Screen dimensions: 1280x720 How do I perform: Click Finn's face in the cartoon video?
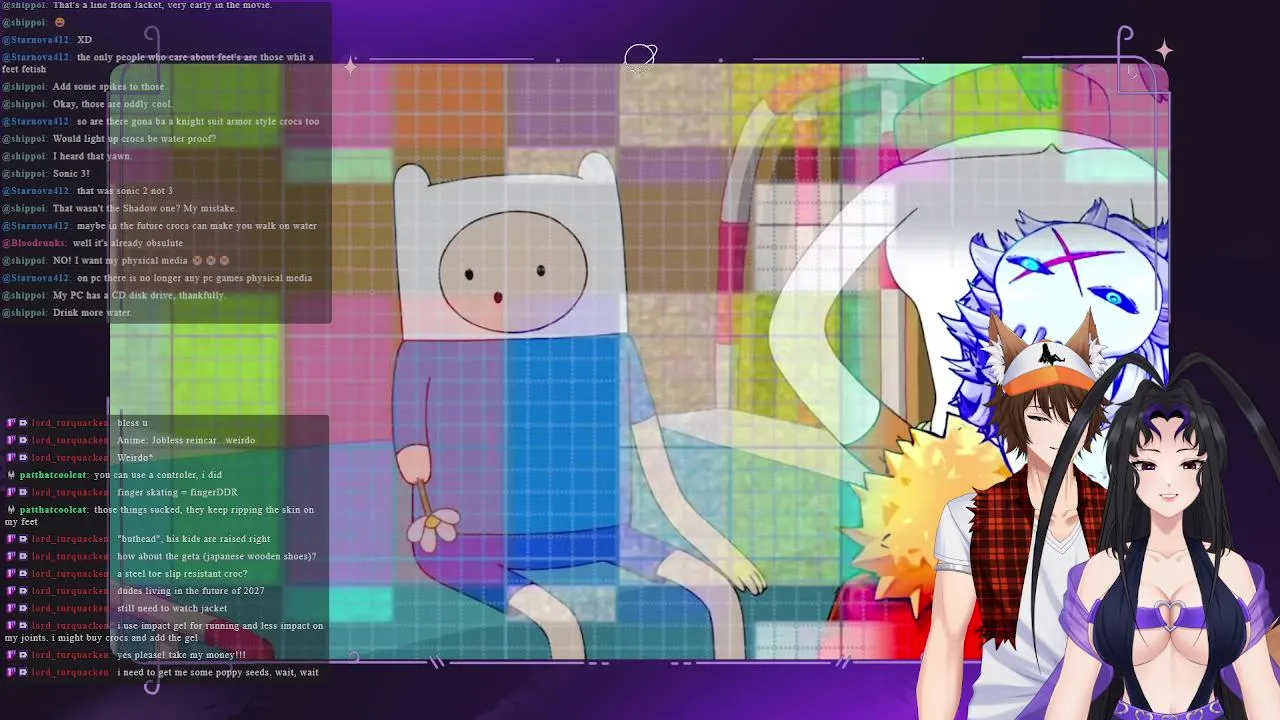pos(513,270)
